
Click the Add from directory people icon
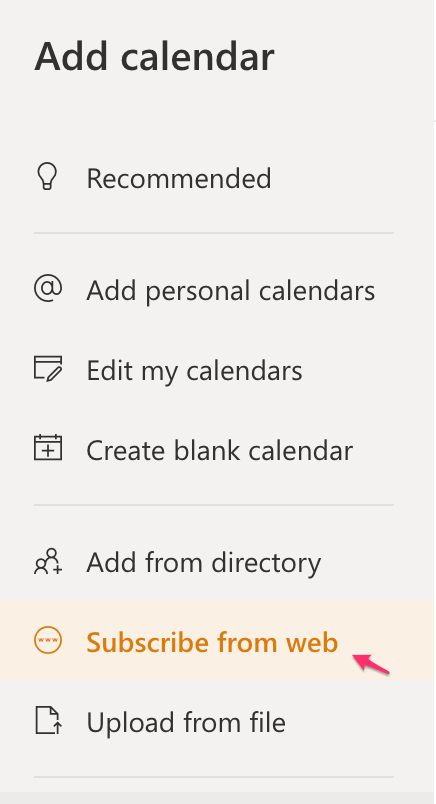[48, 561]
